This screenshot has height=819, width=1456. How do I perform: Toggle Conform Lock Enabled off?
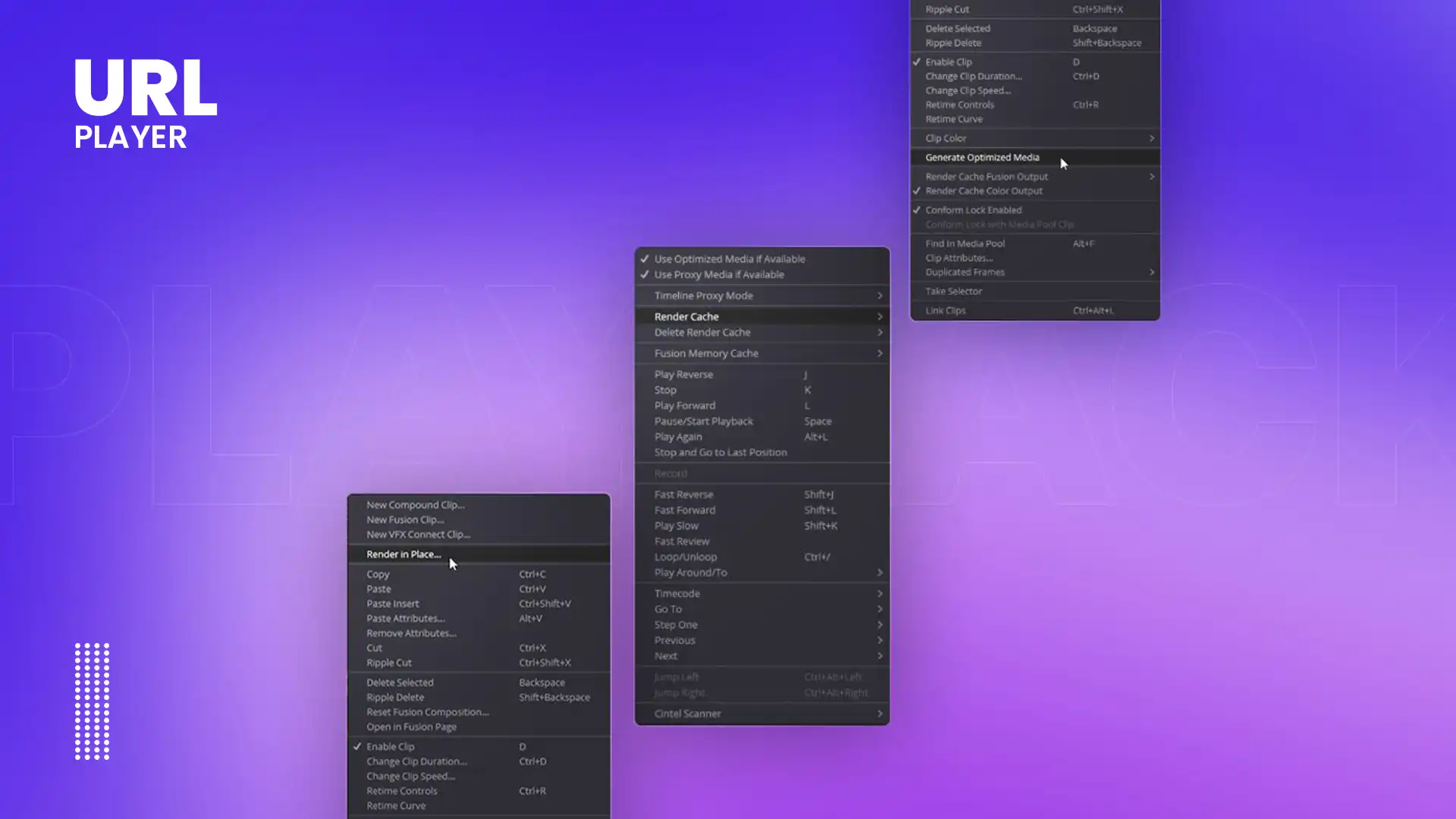click(974, 210)
